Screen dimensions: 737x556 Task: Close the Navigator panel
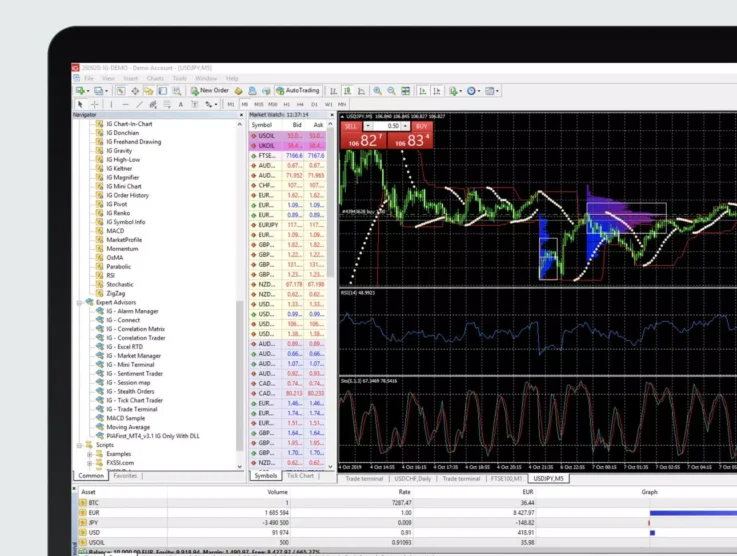click(242, 115)
